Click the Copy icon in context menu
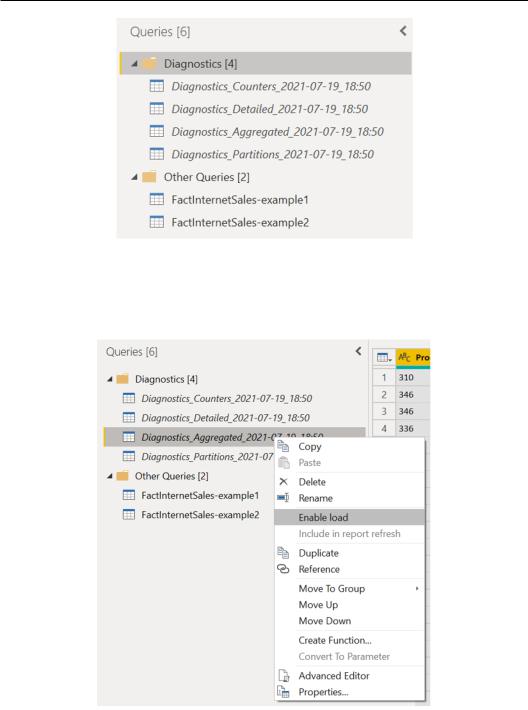This screenshot has height=710, width=528. (283, 446)
